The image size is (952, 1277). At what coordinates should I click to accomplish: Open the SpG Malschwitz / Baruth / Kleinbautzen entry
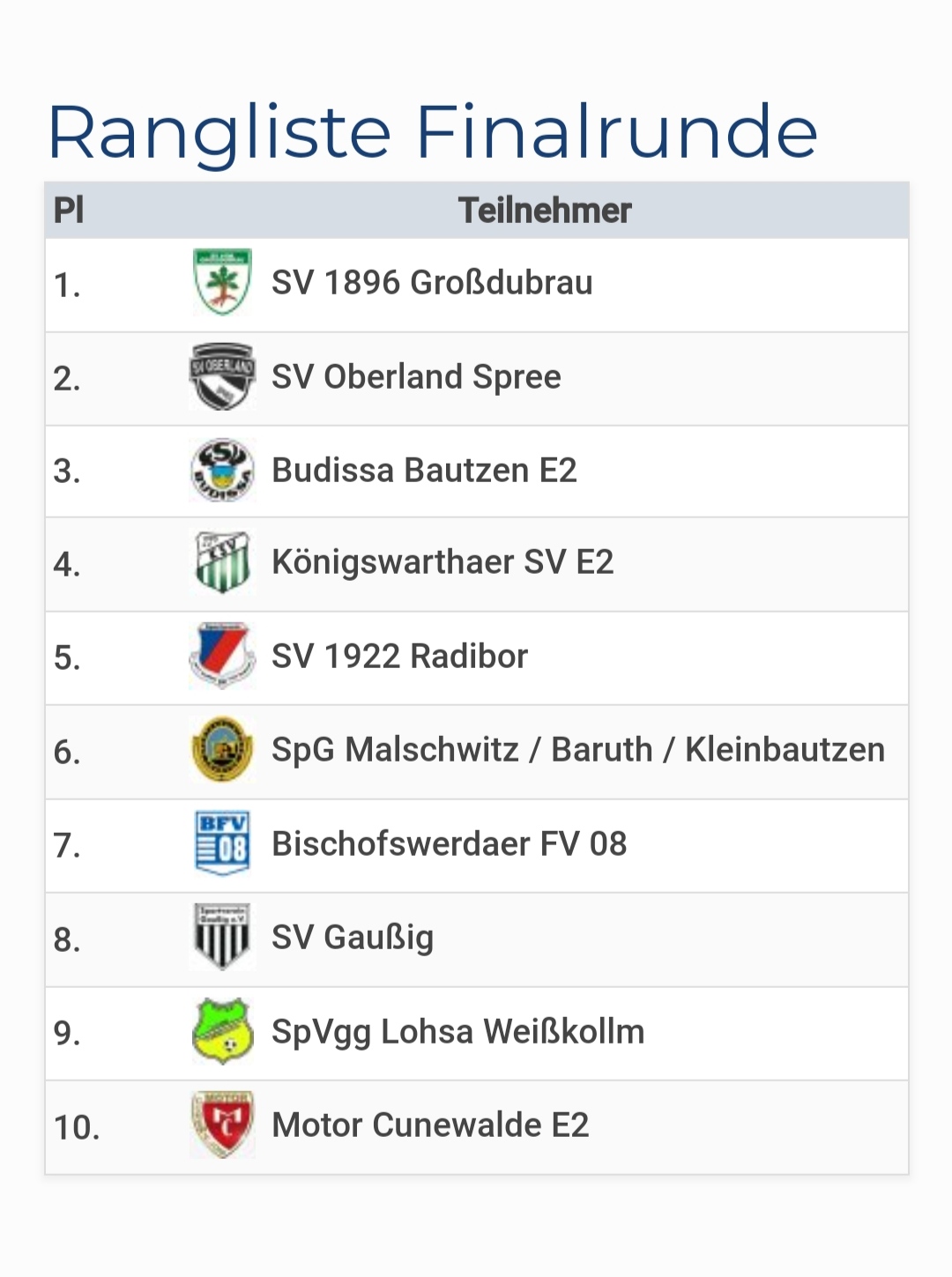pos(577,750)
